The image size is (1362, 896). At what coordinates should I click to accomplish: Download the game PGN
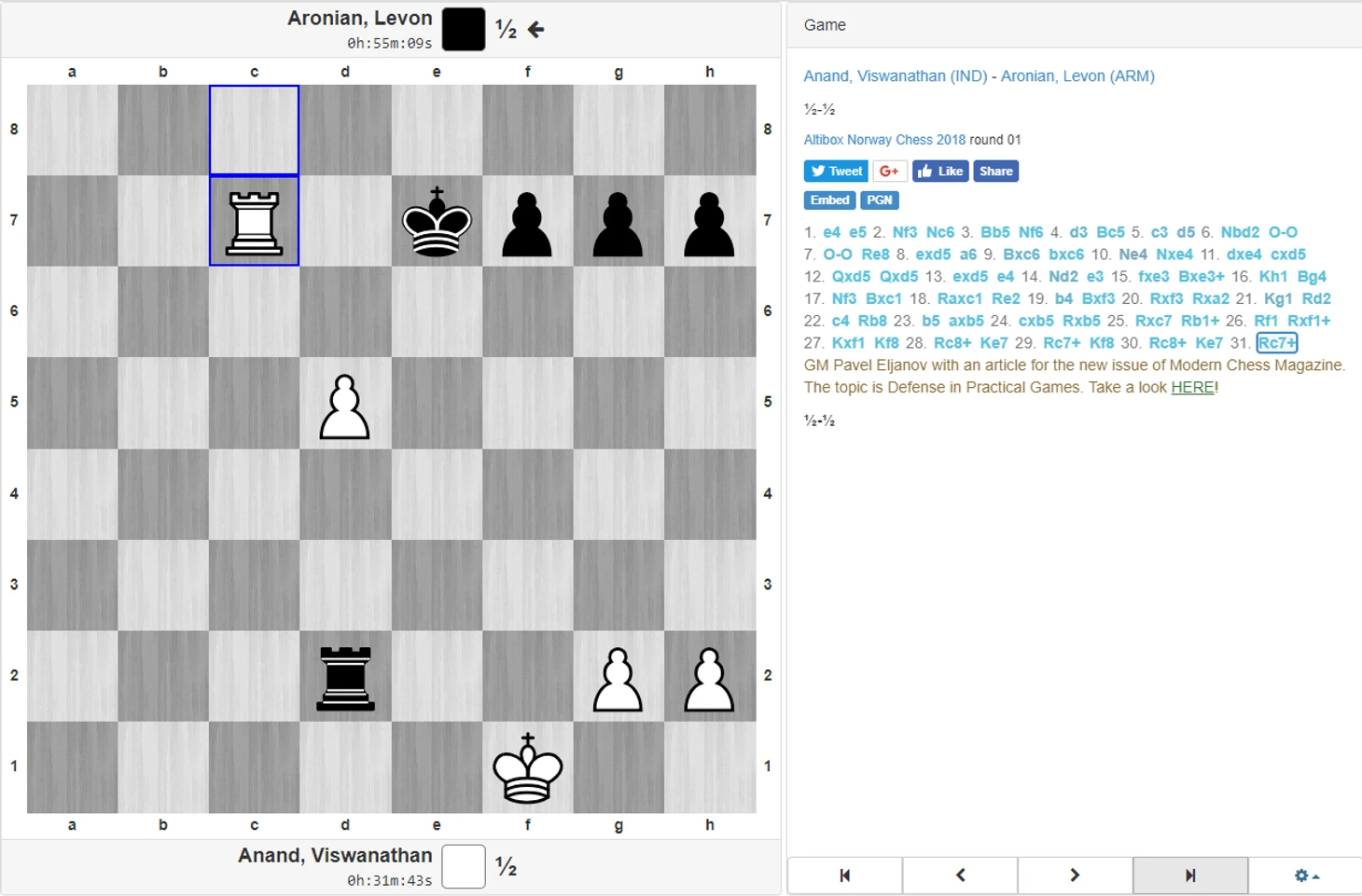(x=879, y=200)
